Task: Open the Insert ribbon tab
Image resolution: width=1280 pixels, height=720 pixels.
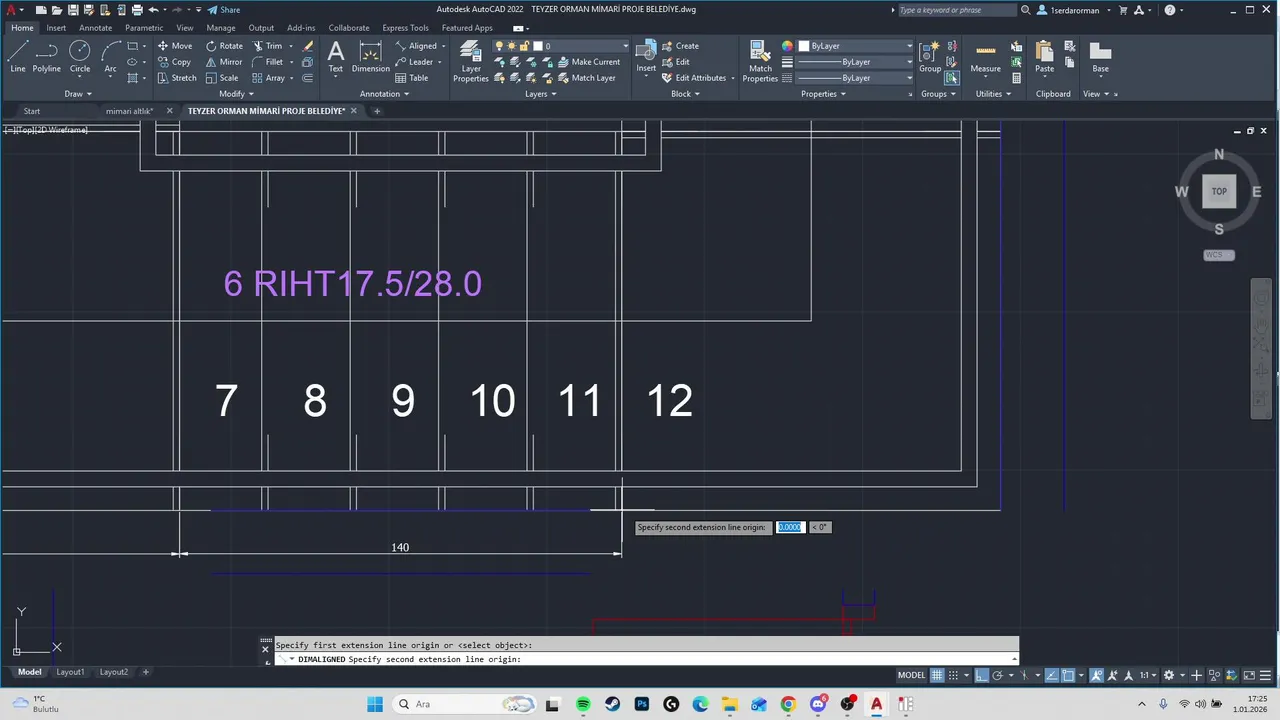Action: pos(56,28)
